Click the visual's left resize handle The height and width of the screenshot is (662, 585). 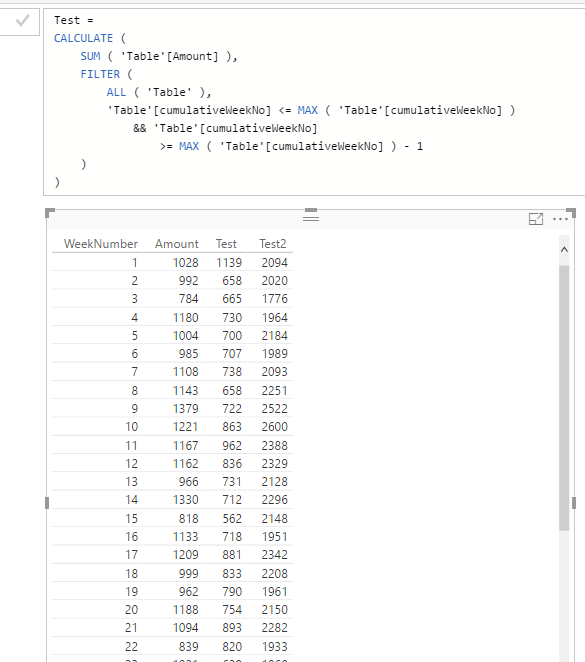coord(47,503)
